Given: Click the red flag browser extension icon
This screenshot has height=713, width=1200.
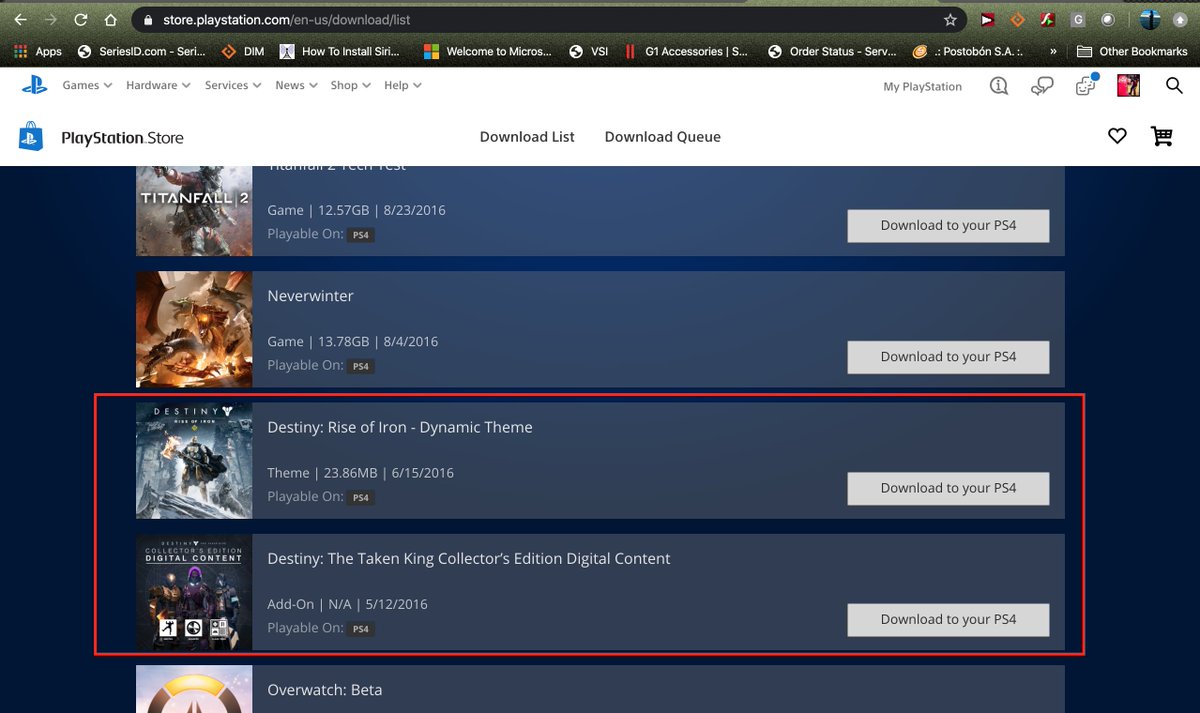Looking at the screenshot, I should pyautogui.click(x=987, y=19).
